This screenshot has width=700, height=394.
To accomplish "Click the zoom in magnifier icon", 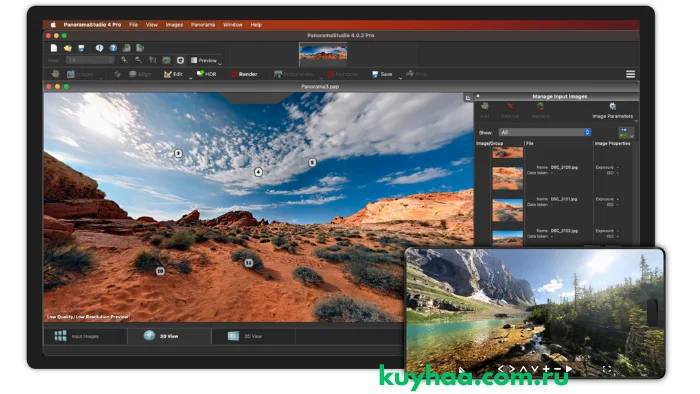I will pyautogui.click(x=125, y=60).
